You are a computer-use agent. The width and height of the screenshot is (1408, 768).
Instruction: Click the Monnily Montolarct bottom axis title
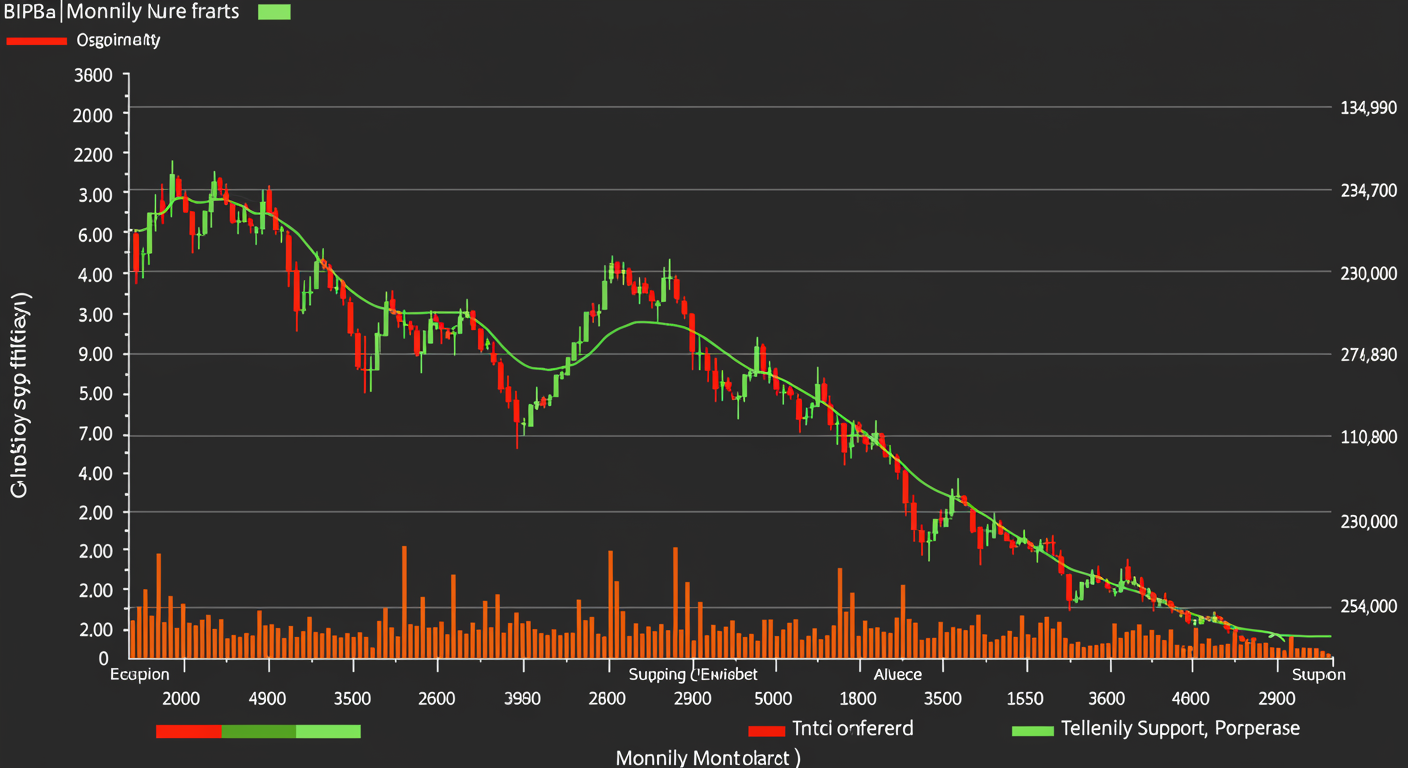pos(708,757)
